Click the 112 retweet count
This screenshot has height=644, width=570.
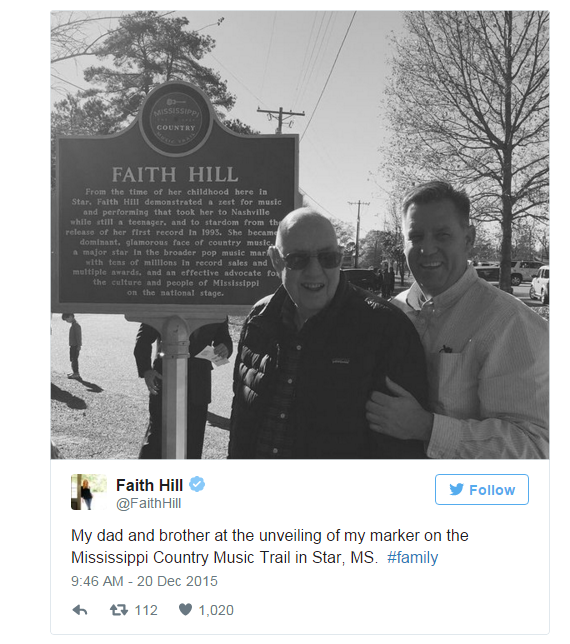(146, 610)
